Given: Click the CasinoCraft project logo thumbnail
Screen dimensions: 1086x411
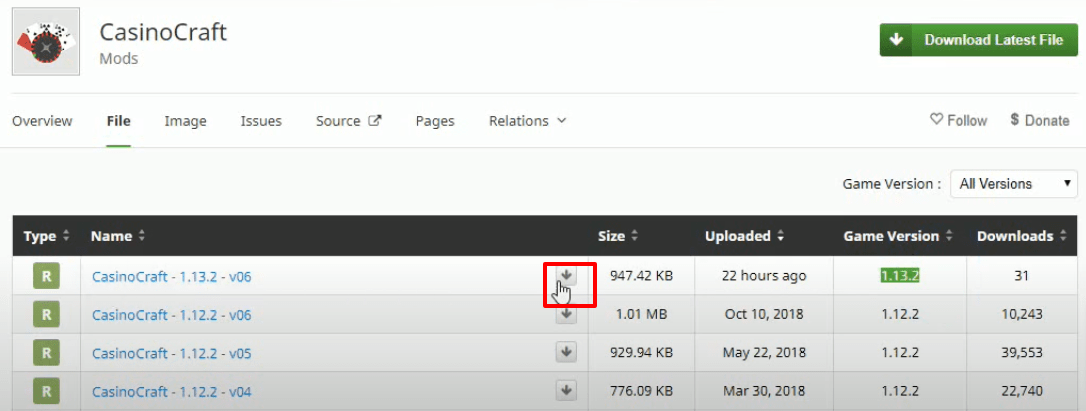Looking at the screenshot, I should [x=46, y=42].
